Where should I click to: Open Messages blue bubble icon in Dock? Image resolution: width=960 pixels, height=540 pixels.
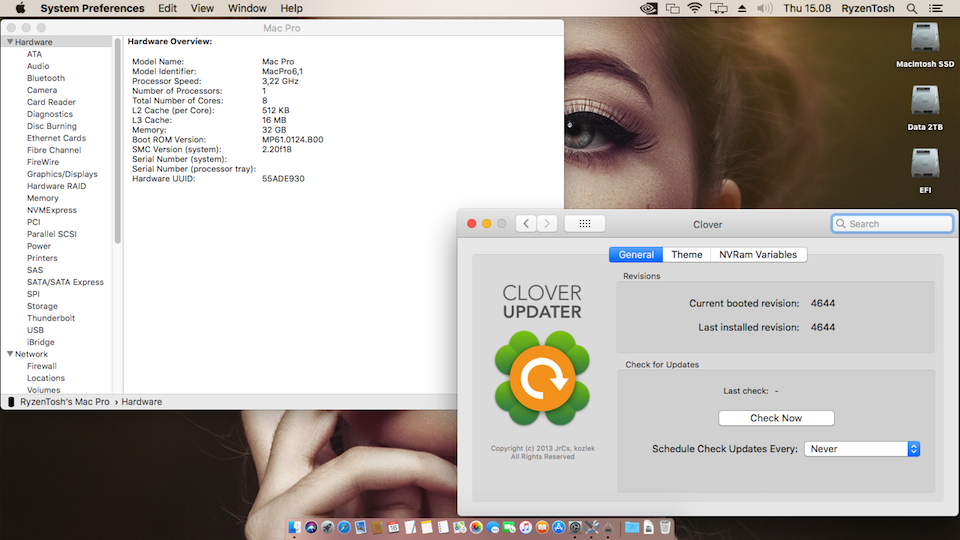point(492,527)
